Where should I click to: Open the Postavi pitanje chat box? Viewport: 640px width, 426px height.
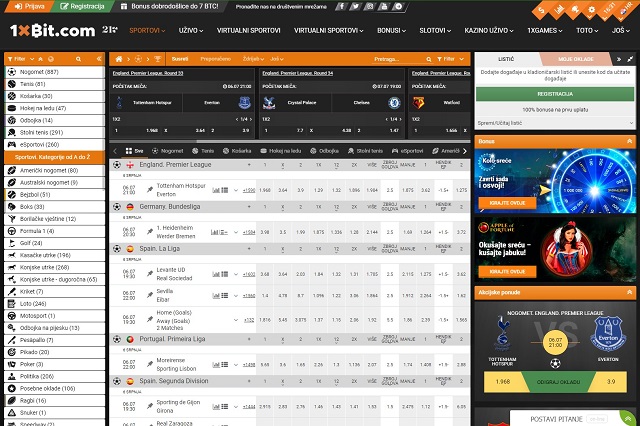(567, 419)
